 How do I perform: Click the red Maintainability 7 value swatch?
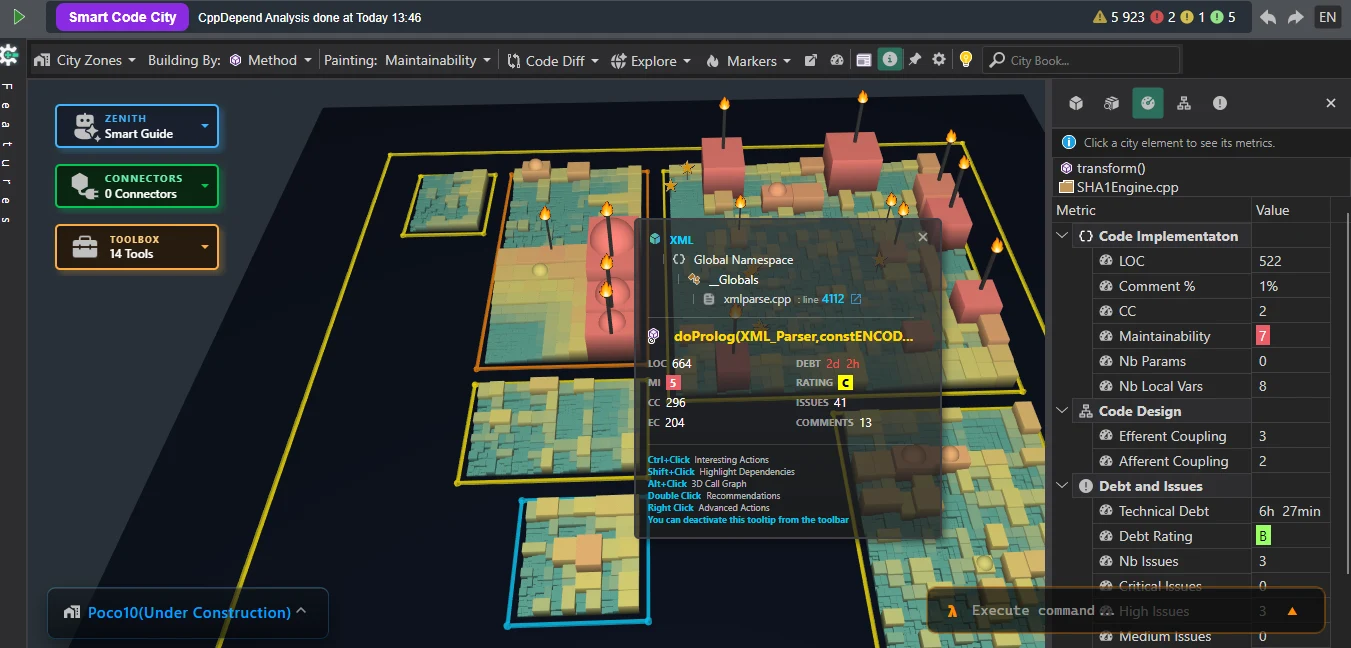coord(1264,336)
